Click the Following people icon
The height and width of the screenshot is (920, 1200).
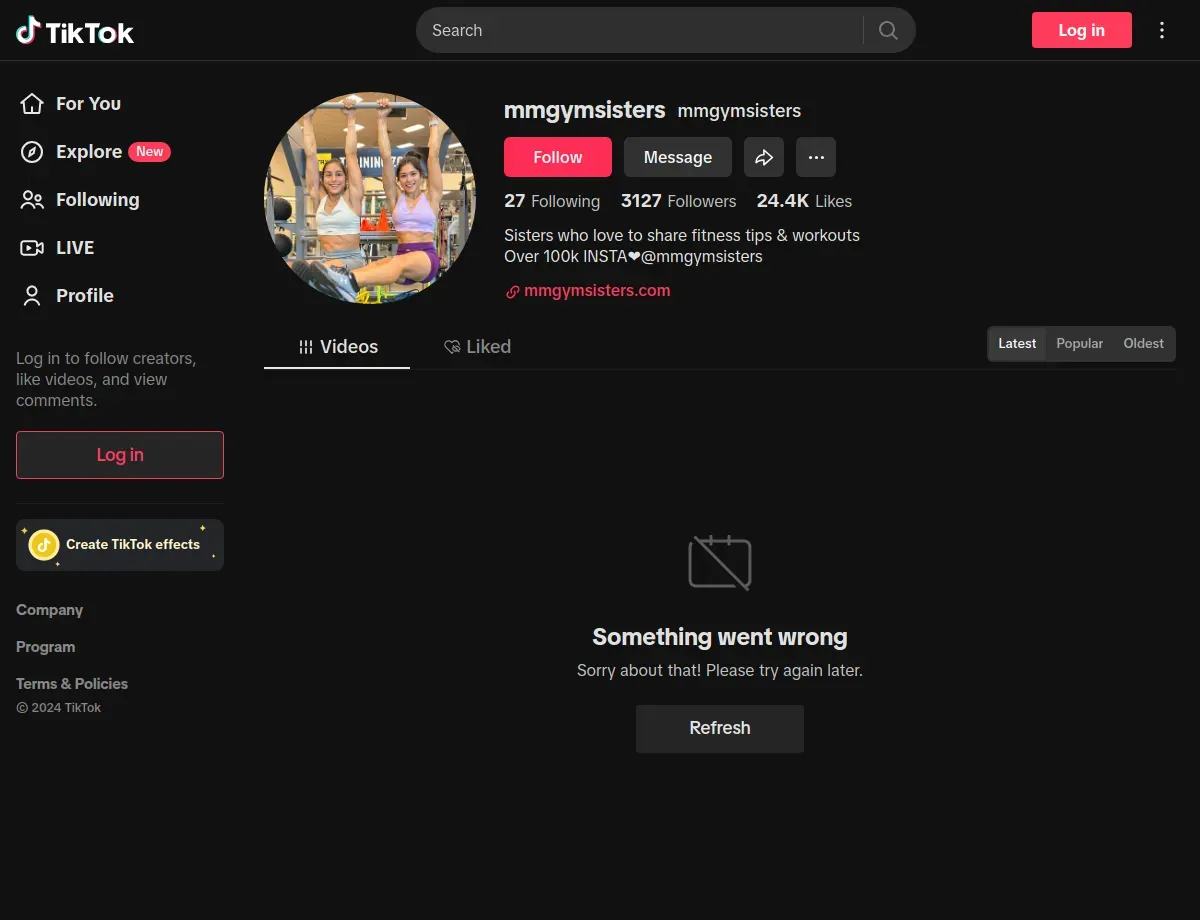point(32,200)
